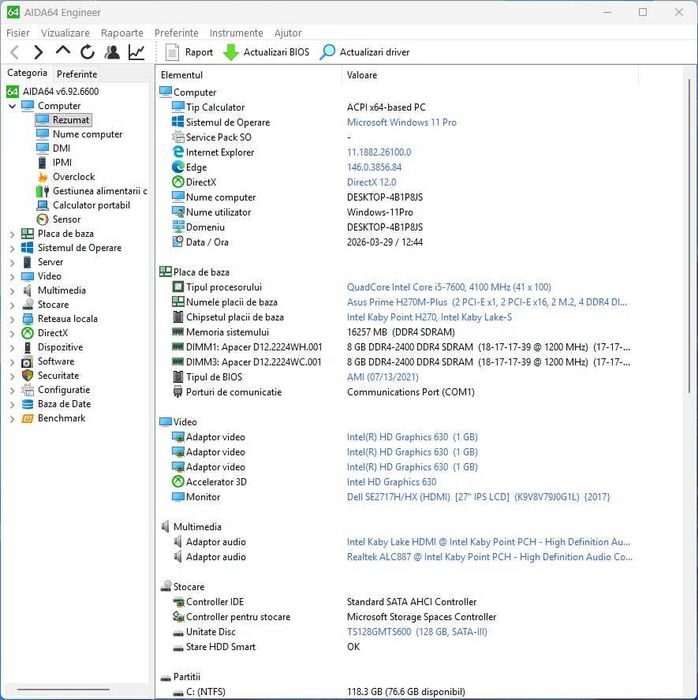Click the Overclock flame icon

[42, 177]
